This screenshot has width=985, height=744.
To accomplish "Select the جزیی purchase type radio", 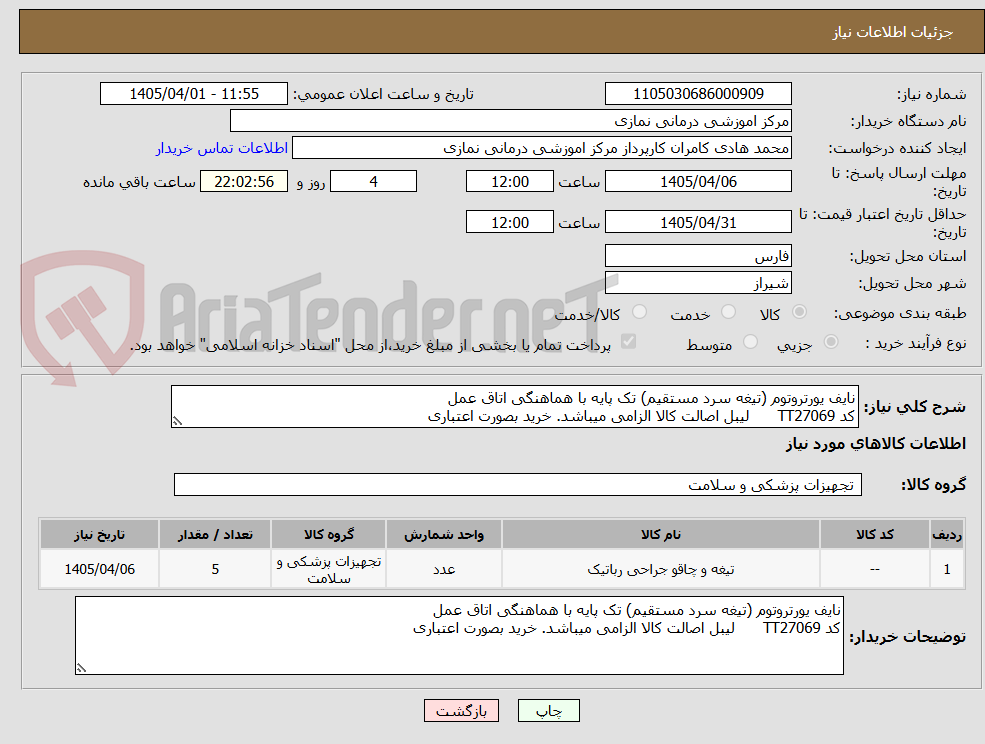I will (830, 342).
